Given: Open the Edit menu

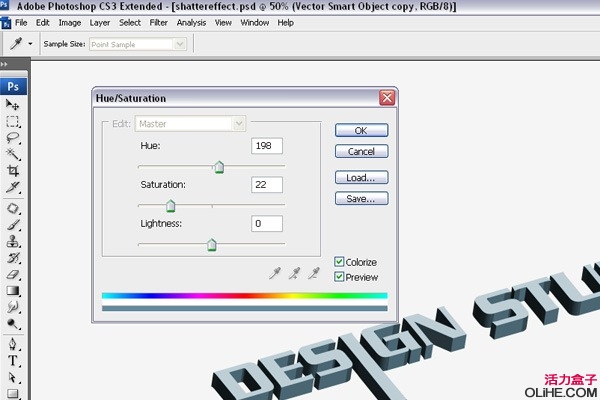Looking at the screenshot, I should (x=42, y=23).
